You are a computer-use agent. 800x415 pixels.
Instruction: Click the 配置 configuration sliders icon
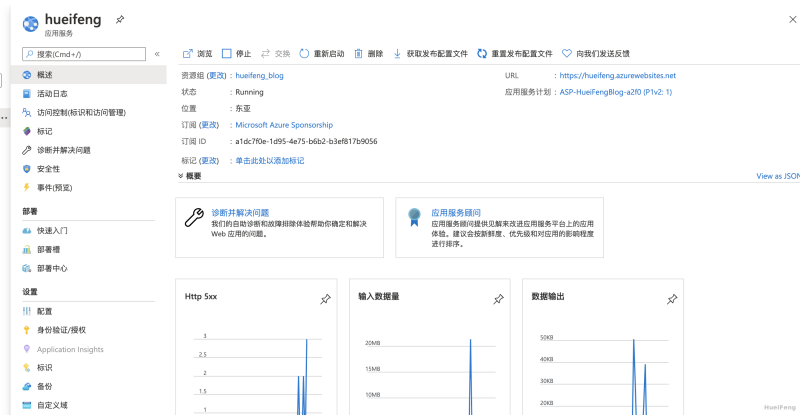(27, 311)
